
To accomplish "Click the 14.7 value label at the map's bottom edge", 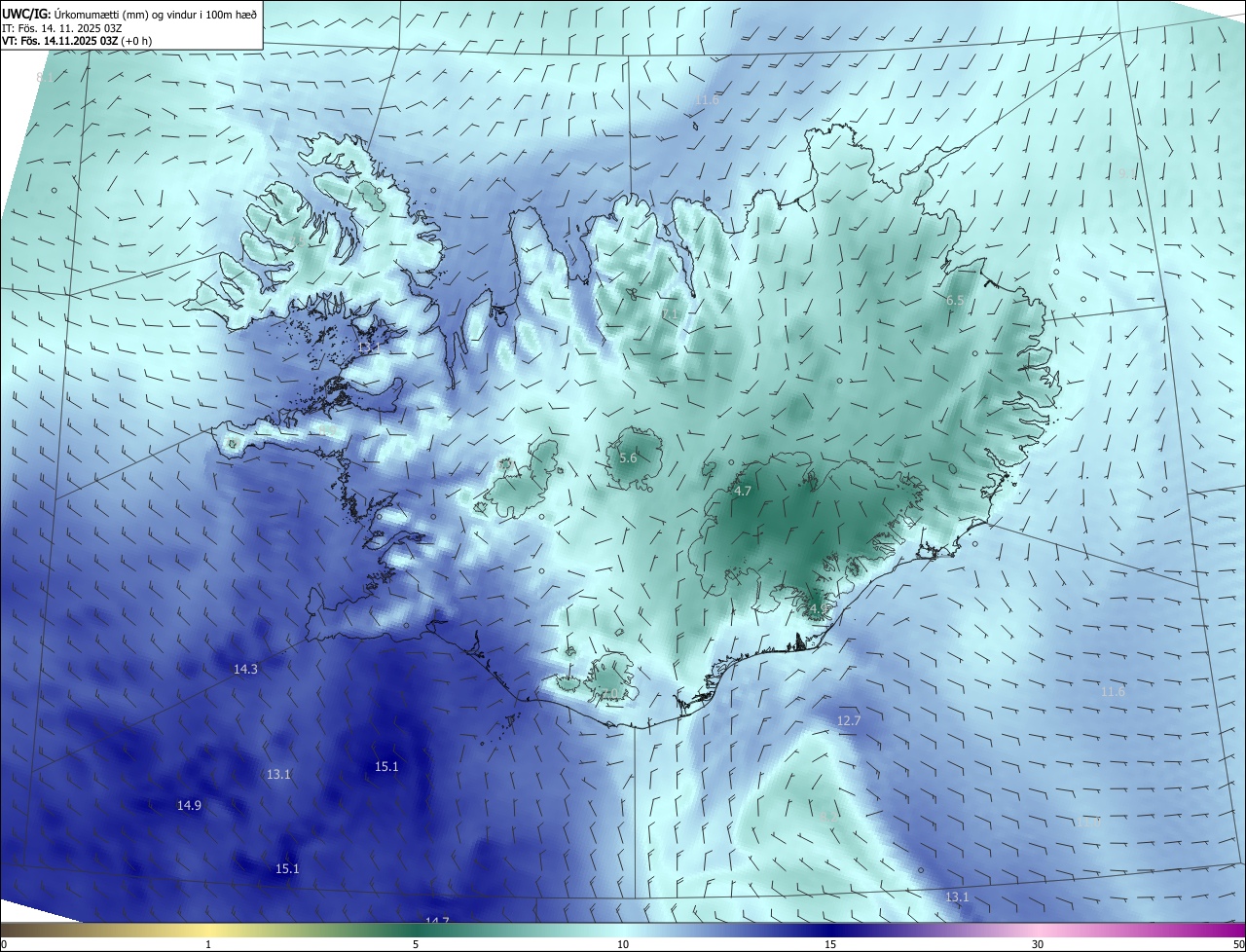I will coord(437,921).
